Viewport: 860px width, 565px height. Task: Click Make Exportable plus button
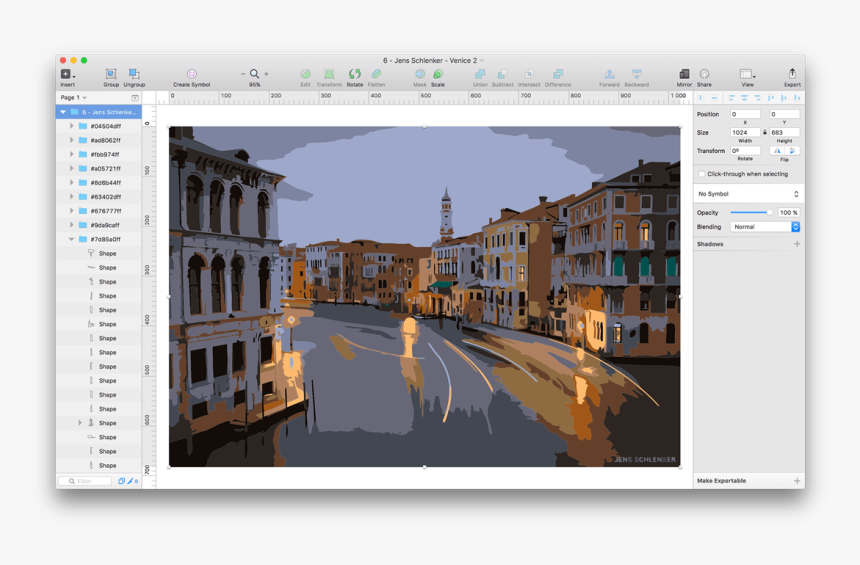click(x=797, y=481)
